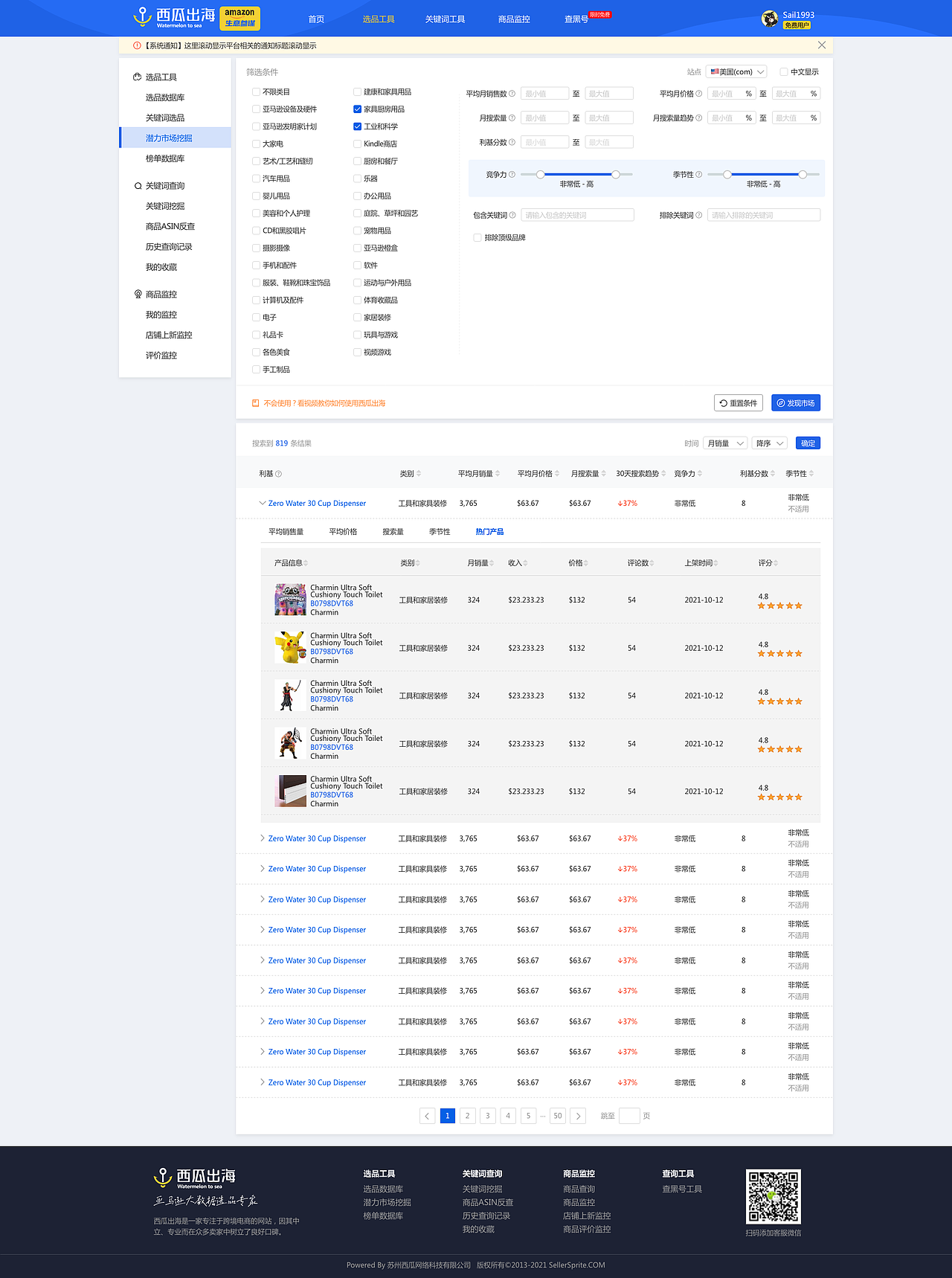Screen dimensions: 952x1278
Task: Enable the 中文显示 checkbox
Action: click(783, 72)
